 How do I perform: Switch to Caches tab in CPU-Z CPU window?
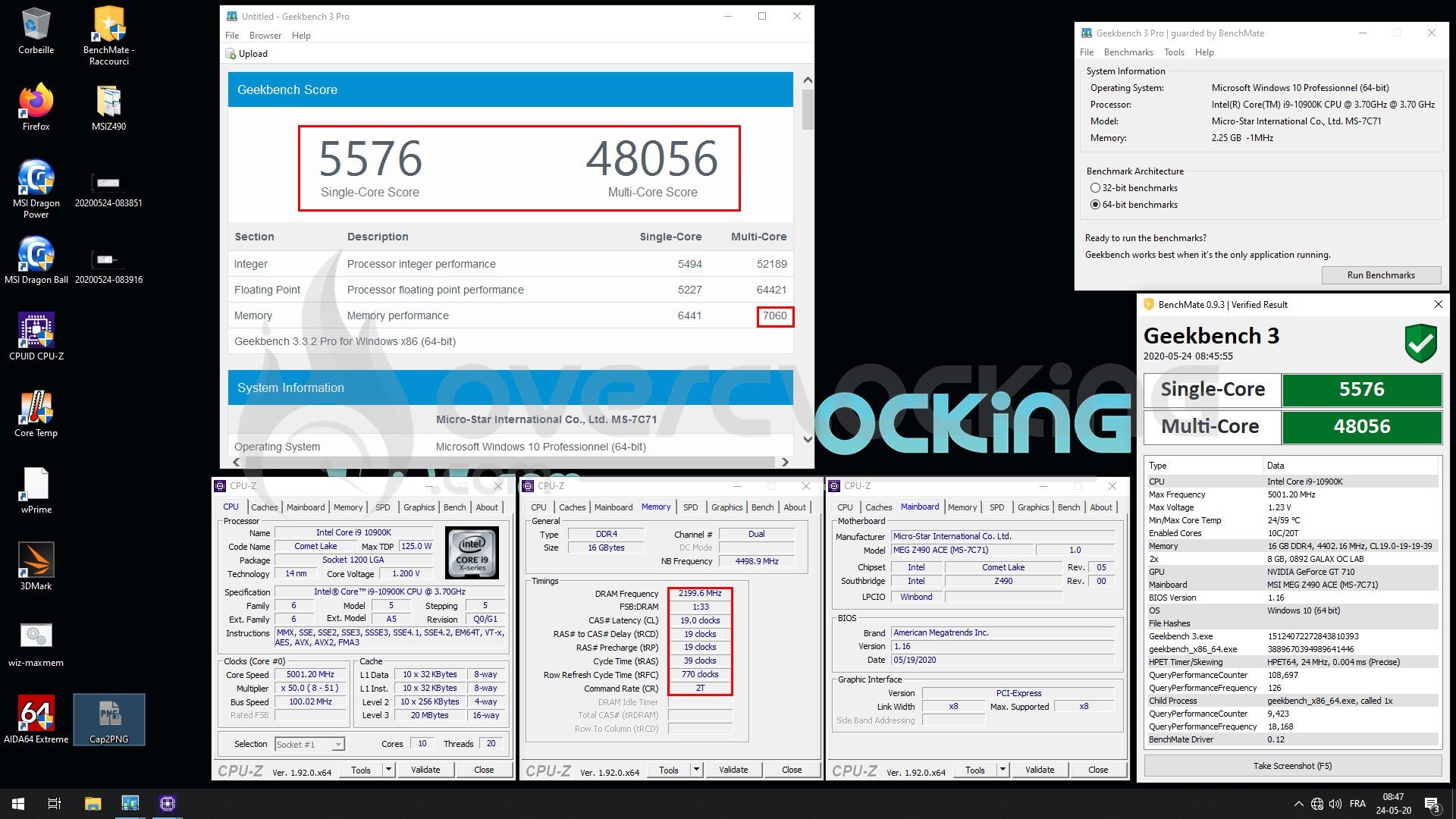265,507
